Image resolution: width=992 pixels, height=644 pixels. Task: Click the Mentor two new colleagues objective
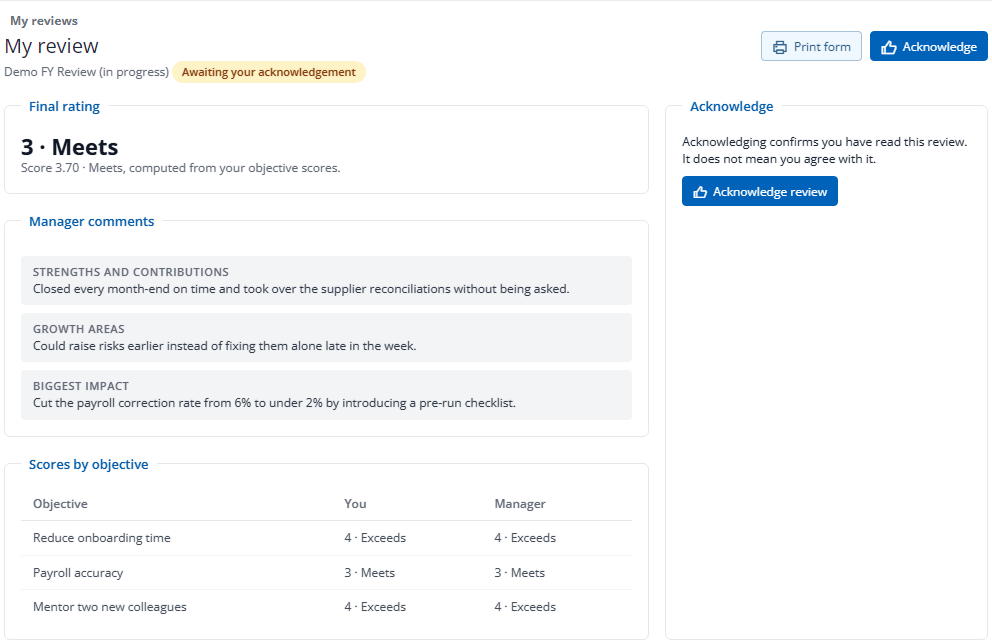point(110,607)
